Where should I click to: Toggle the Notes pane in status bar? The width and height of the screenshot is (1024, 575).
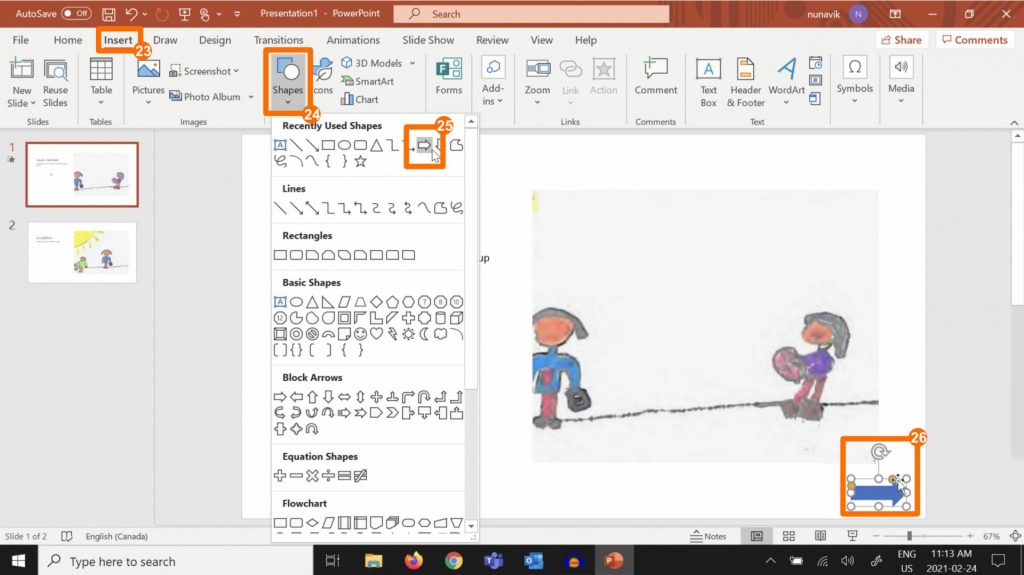click(x=708, y=536)
